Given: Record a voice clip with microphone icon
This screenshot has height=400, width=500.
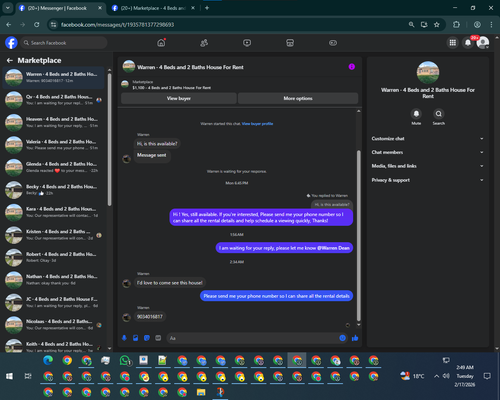Looking at the screenshot, I should pos(124,338).
